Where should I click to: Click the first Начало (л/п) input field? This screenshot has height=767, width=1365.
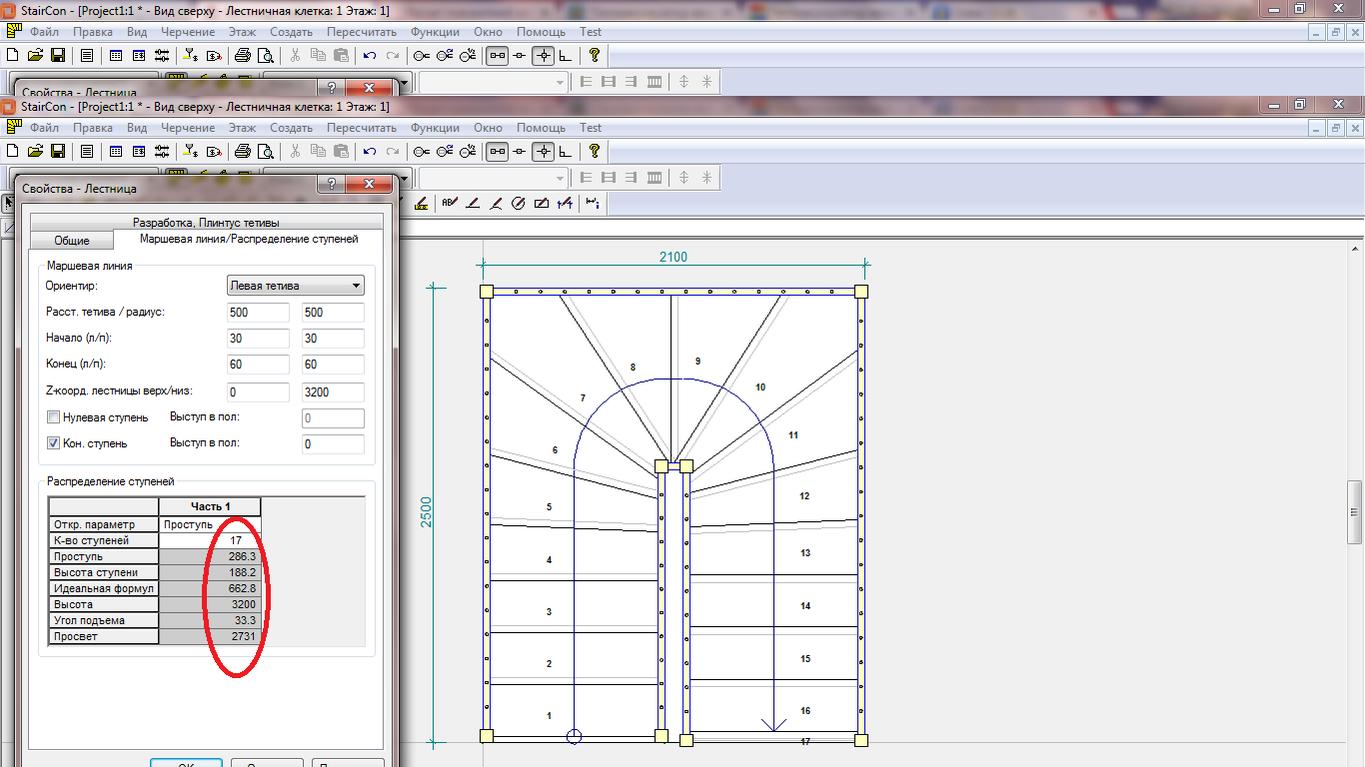tap(258, 339)
